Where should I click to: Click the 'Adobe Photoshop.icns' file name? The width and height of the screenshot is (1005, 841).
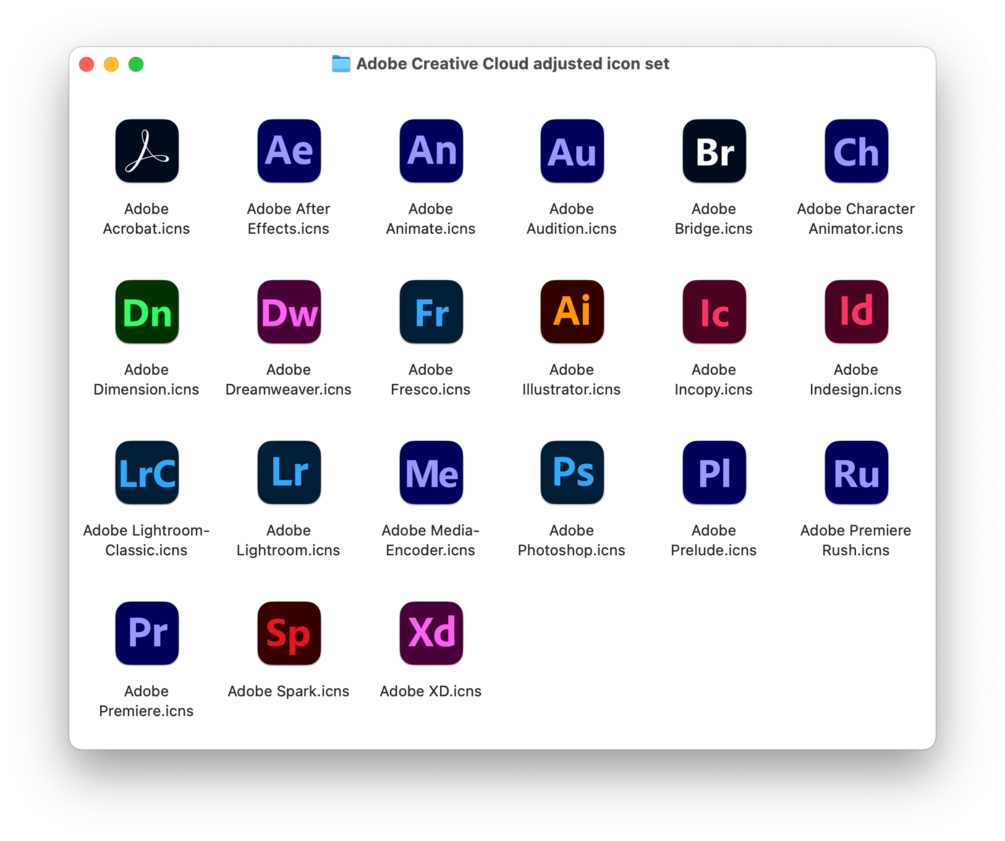coord(572,540)
